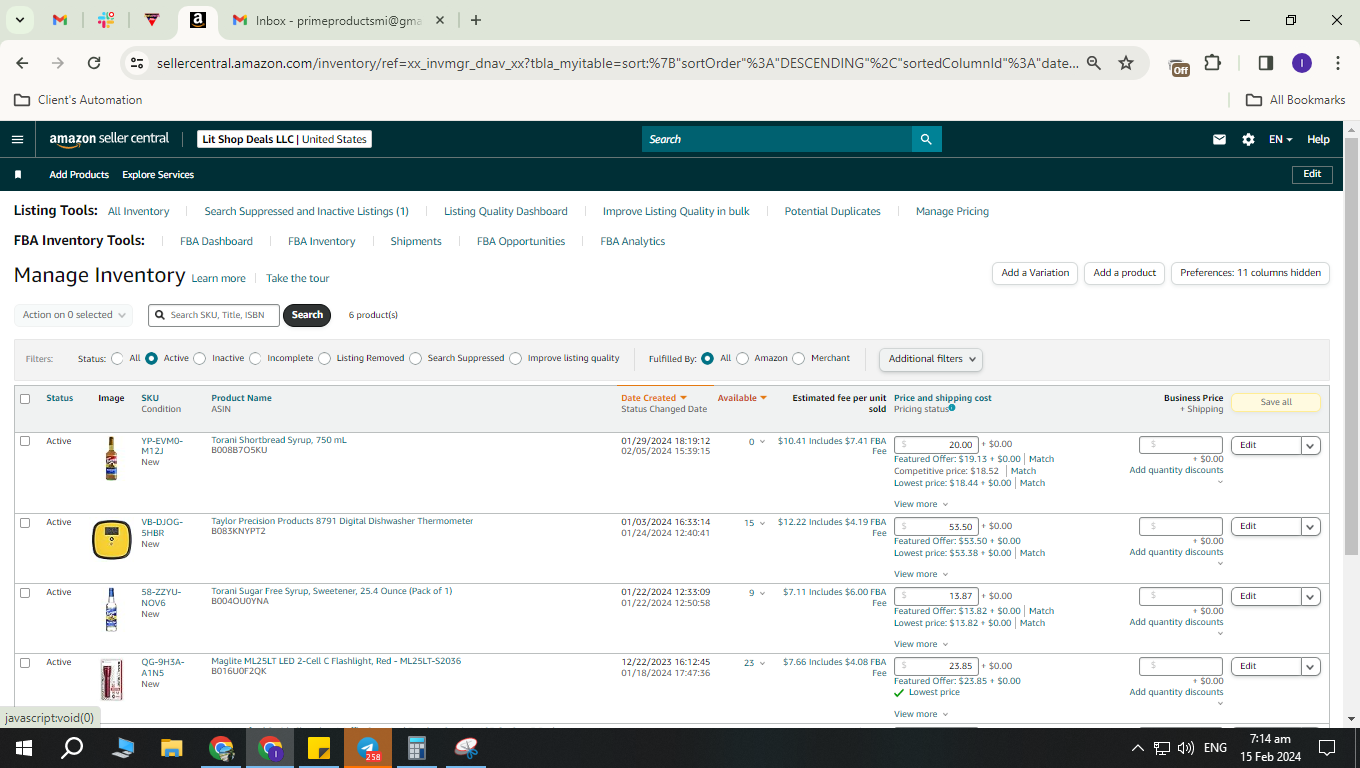Click the Search button next to SKU field
The image size is (1360, 768).
coord(307,315)
